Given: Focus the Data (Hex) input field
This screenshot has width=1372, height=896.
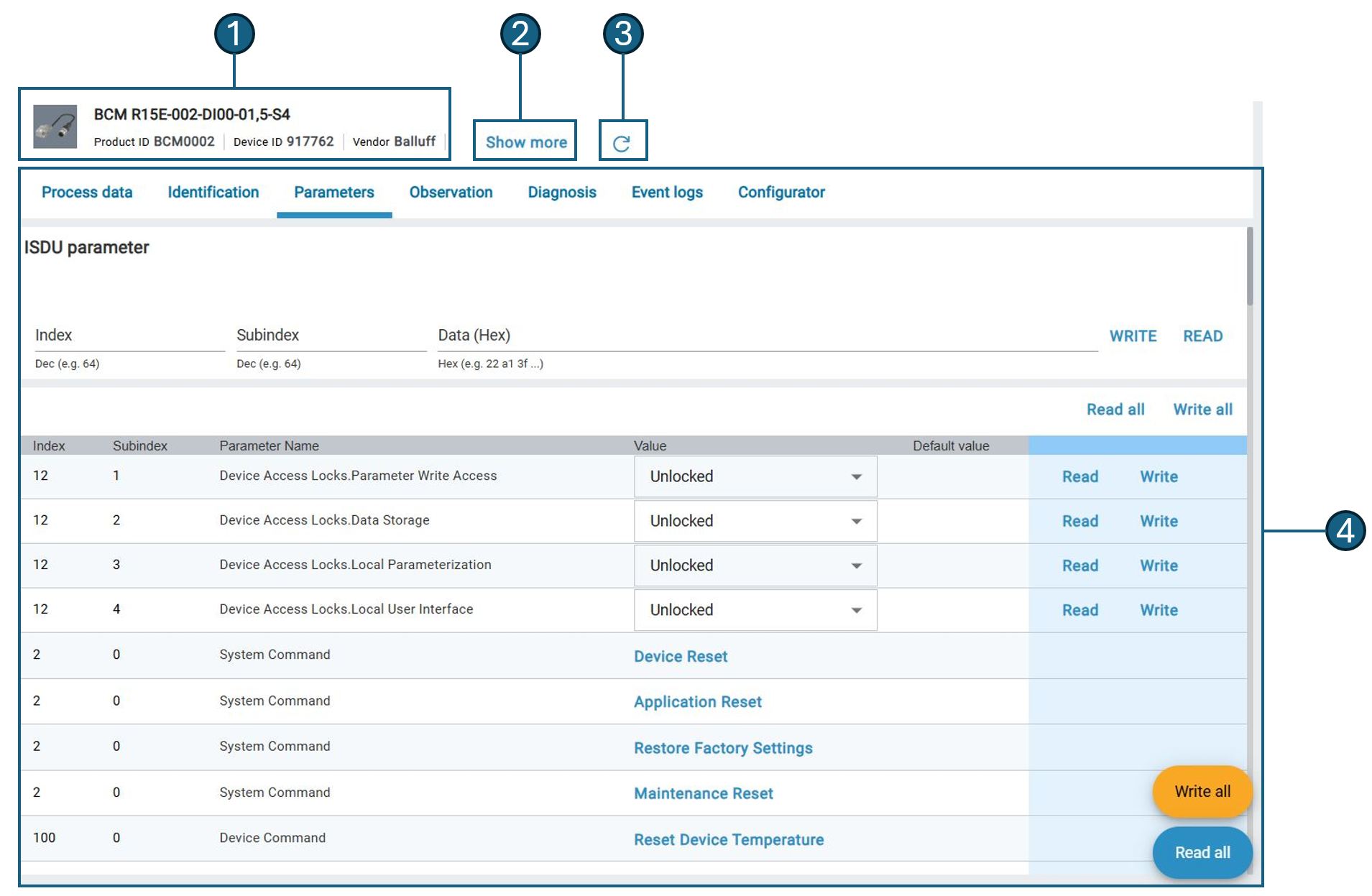Looking at the screenshot, I should pos(766,336).
